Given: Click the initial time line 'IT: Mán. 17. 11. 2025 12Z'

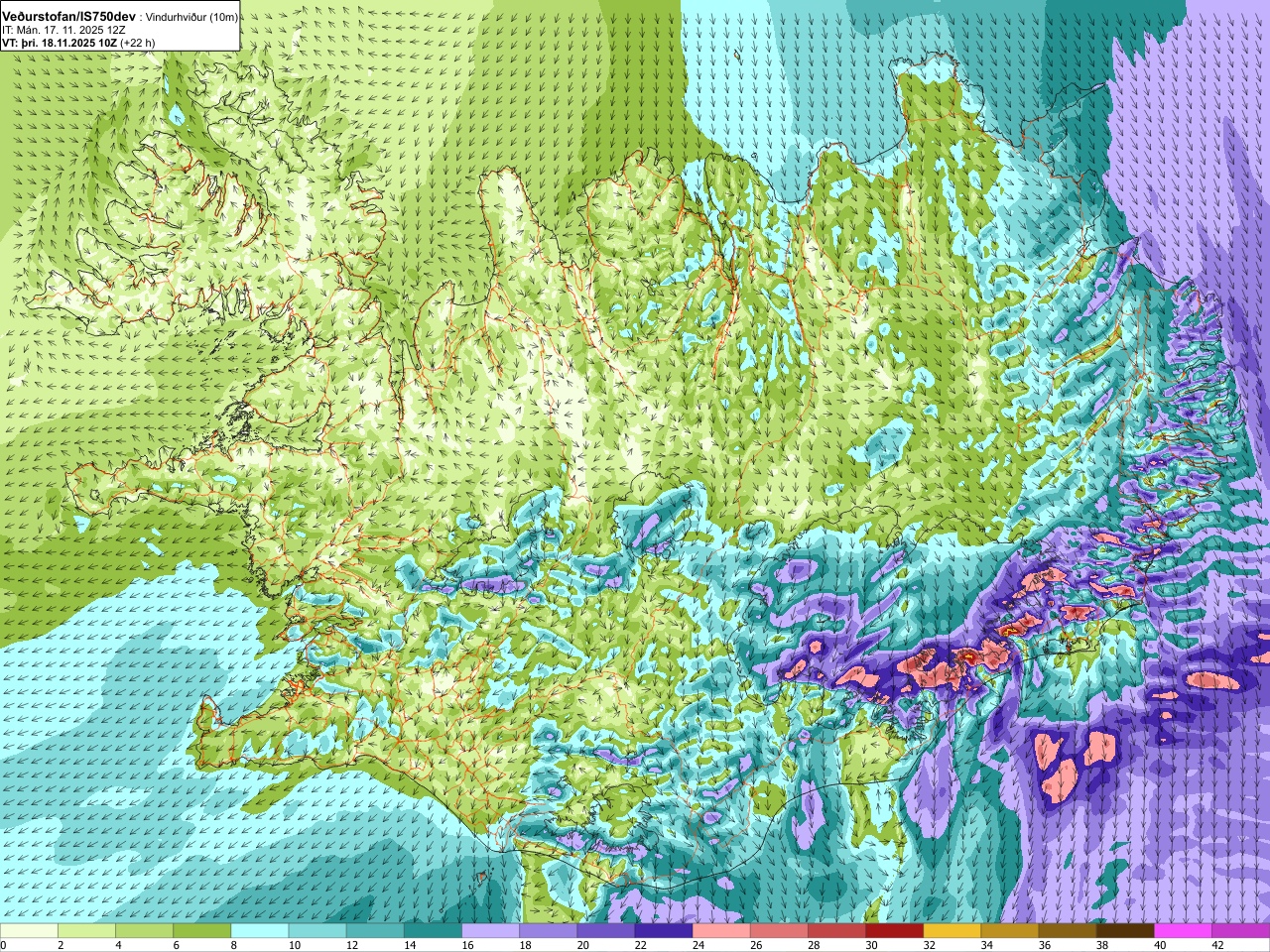Looking at the screenshot, I should pos(63,31).
